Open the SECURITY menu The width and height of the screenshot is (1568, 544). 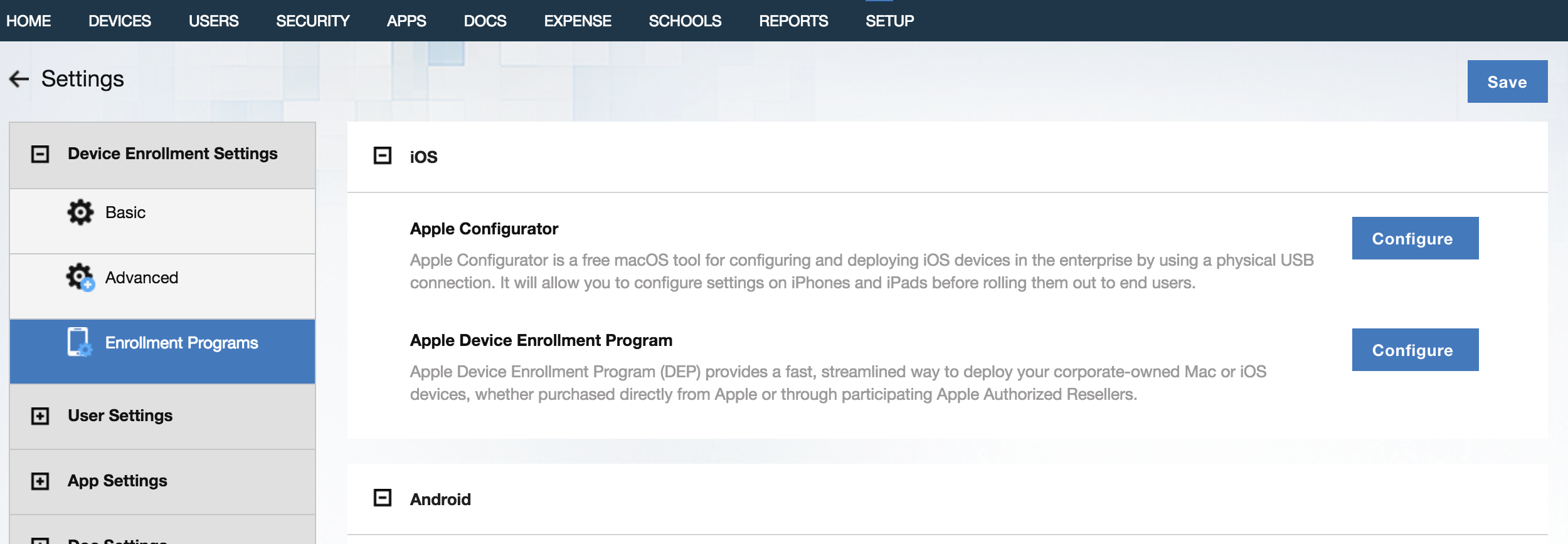tap(313, 21)
